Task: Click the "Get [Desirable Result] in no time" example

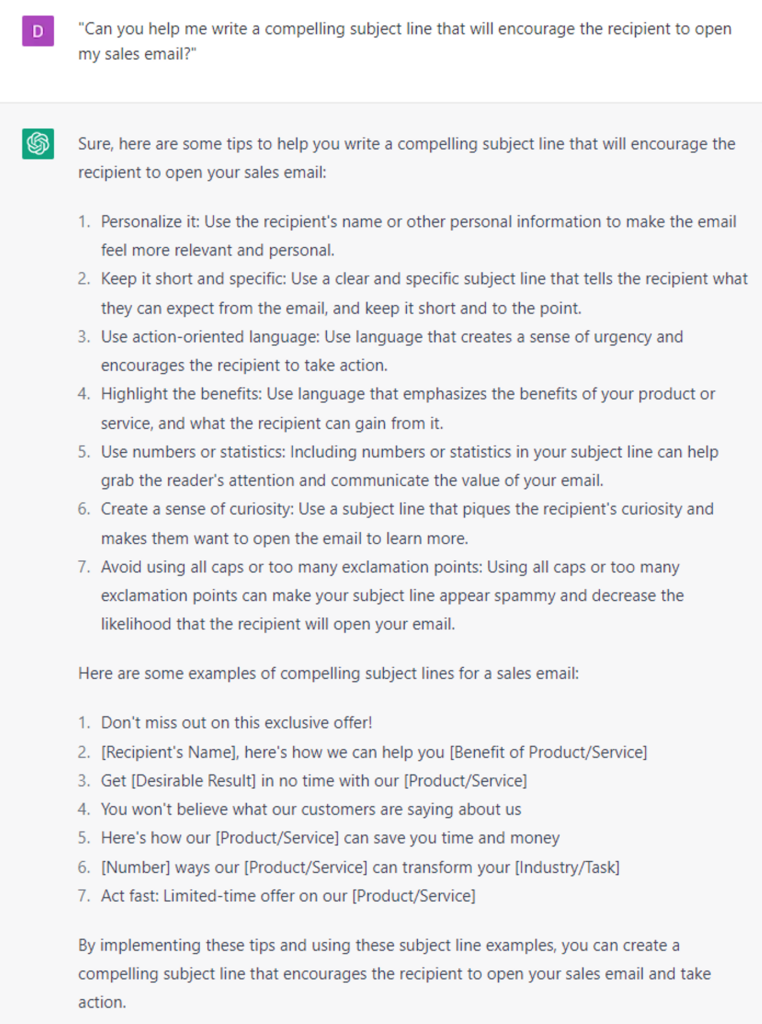Action: [x=314, y=780]
